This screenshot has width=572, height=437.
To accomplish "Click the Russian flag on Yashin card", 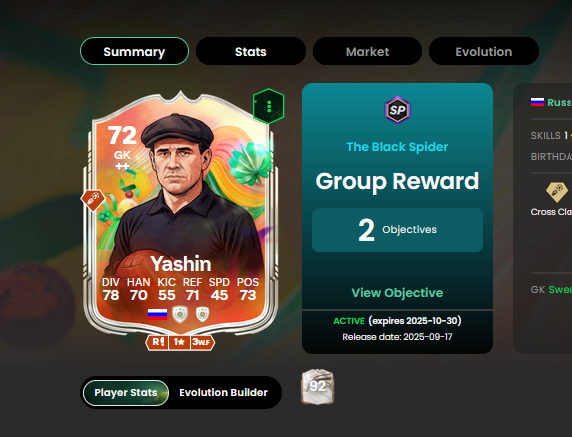I will point(158,314).
